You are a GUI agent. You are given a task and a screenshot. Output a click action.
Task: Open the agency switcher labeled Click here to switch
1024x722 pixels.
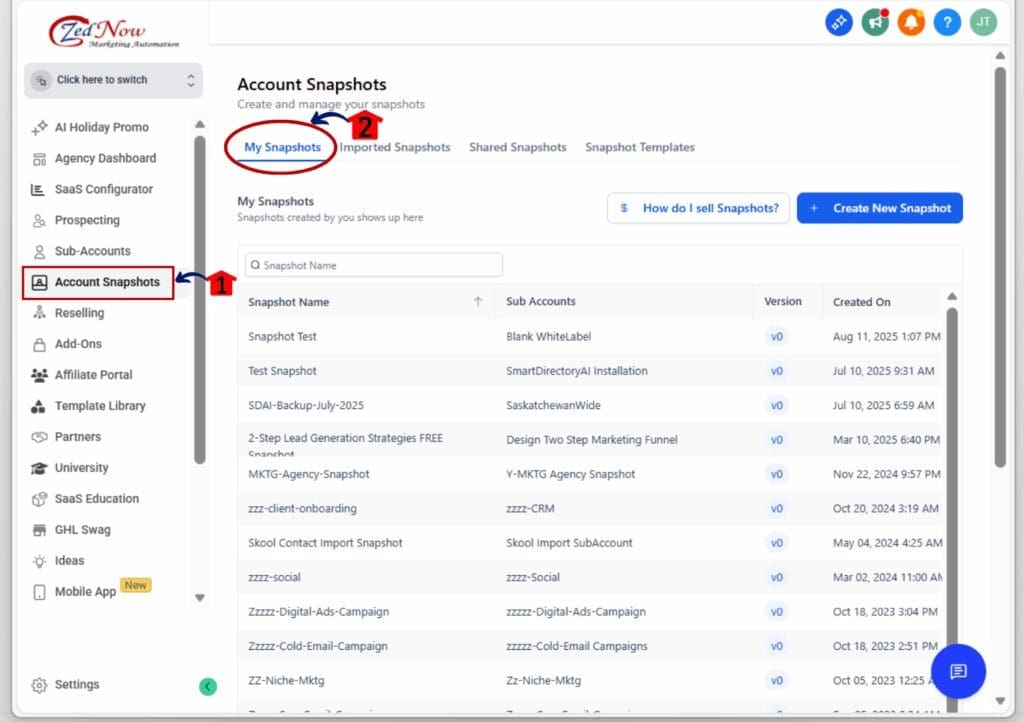click(x=112, y=79)
